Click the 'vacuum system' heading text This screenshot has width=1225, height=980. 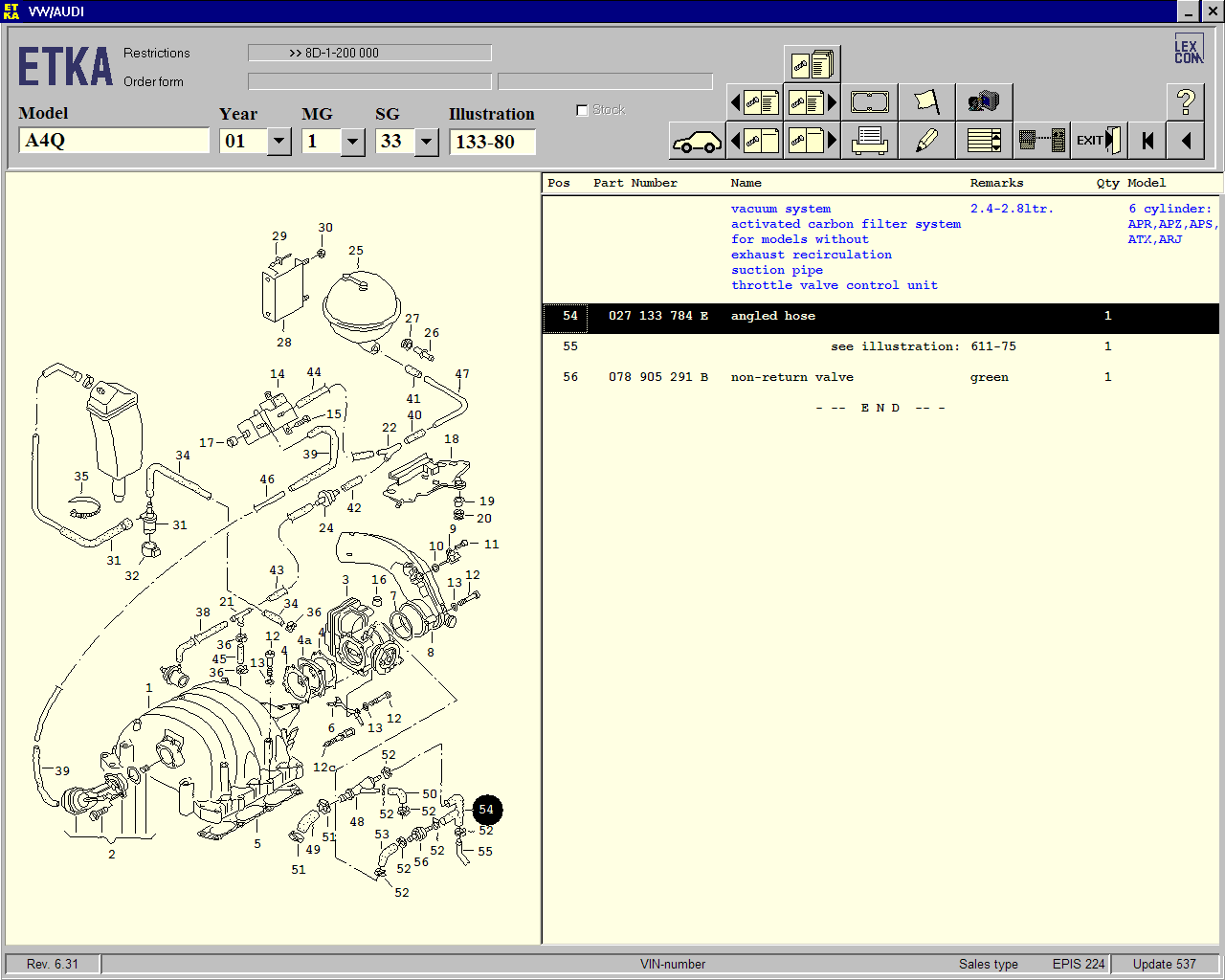tap(781, 209)
